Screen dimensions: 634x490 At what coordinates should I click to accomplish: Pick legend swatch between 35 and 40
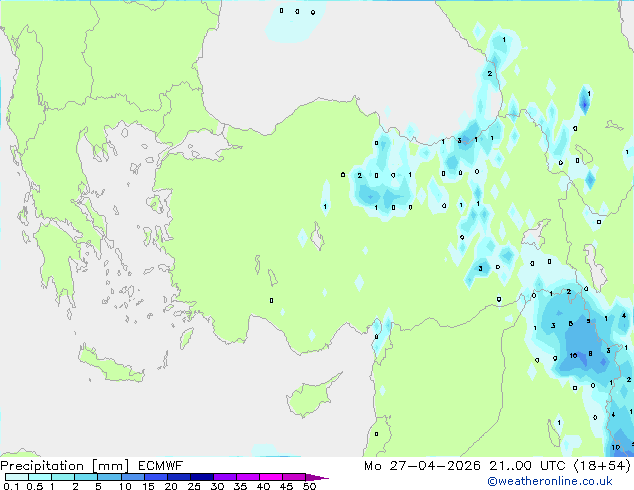[248, 477]
